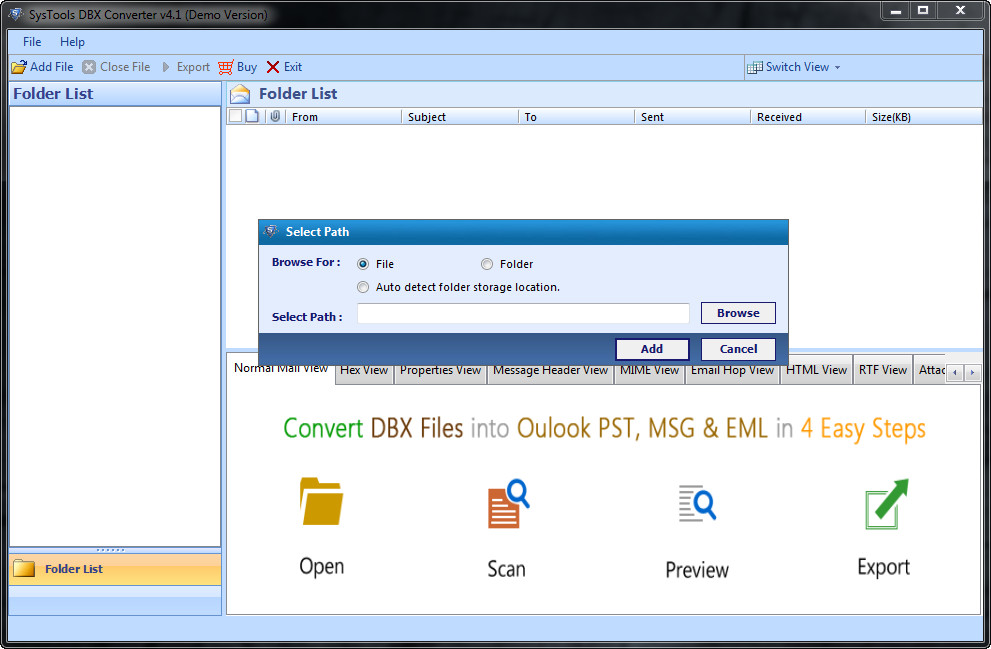The width and height of the screenshot is (991, 649).
Task: Click the Open folder graphic
Action: pyautogui.click(x=322, y=501)
